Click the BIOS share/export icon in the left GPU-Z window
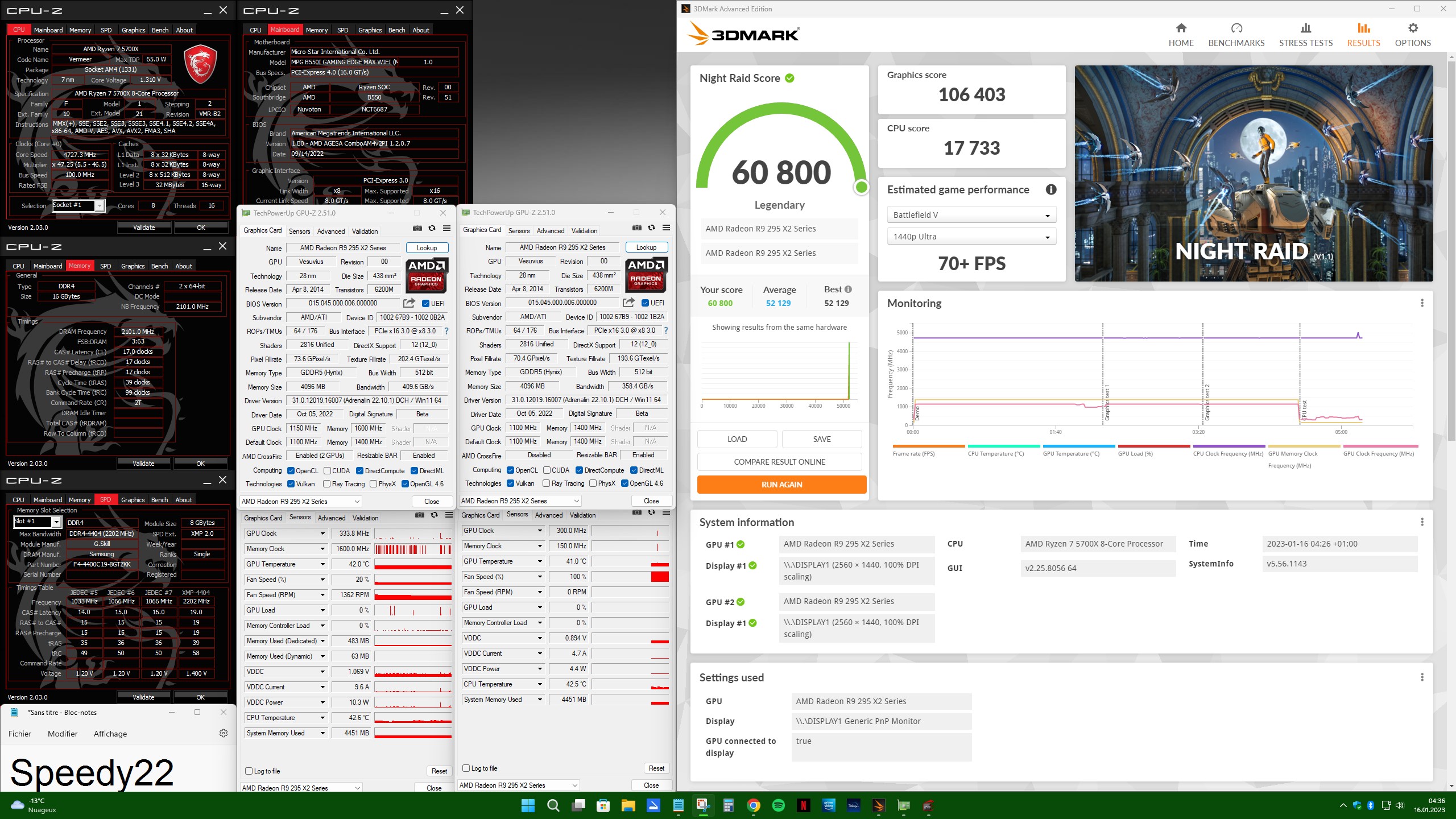Screen dimensions: 1456x819 [x=409, y=303]
